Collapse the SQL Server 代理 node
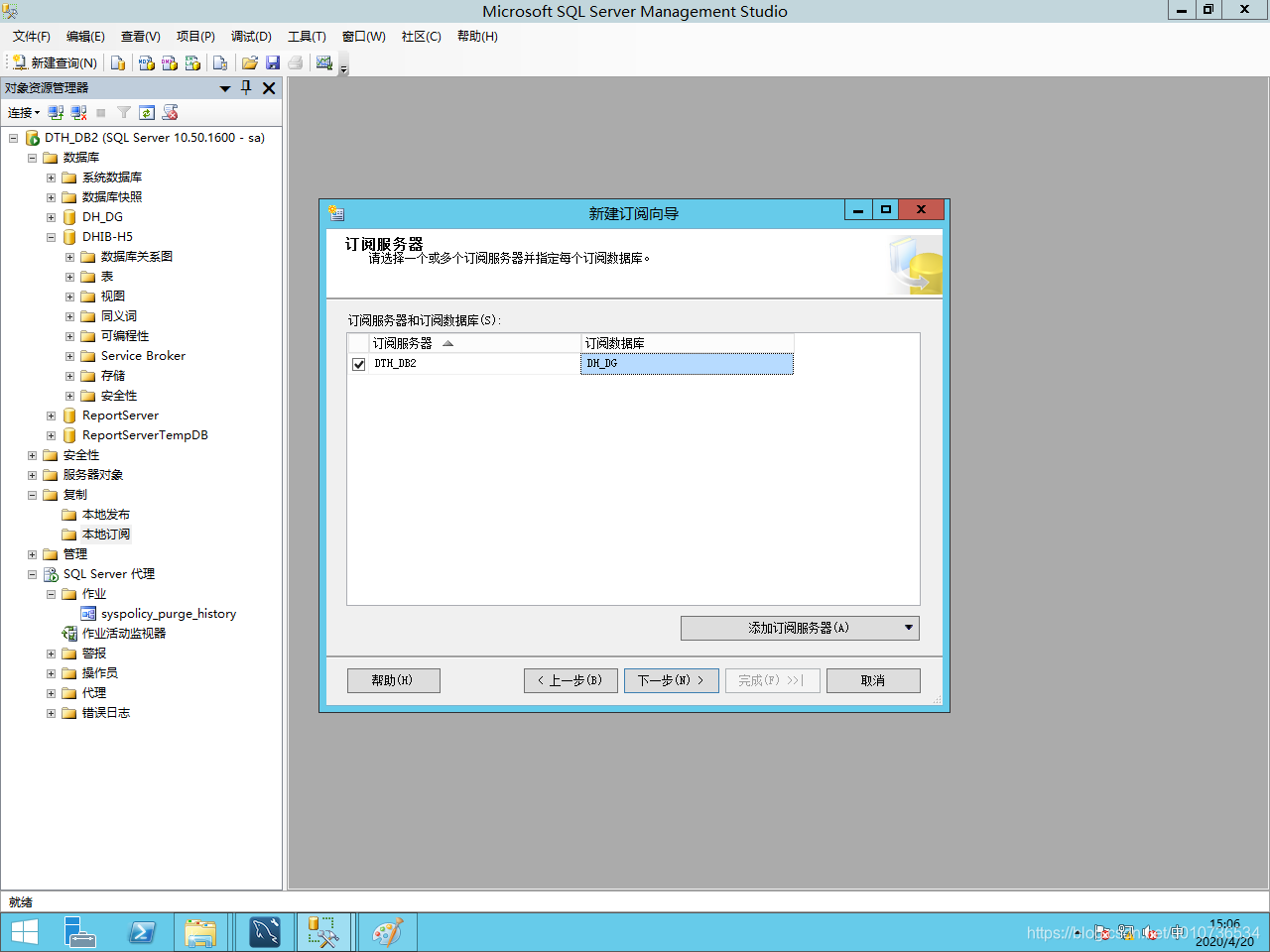The width and height of the screenshot is (1270, 952). point(32,574)
